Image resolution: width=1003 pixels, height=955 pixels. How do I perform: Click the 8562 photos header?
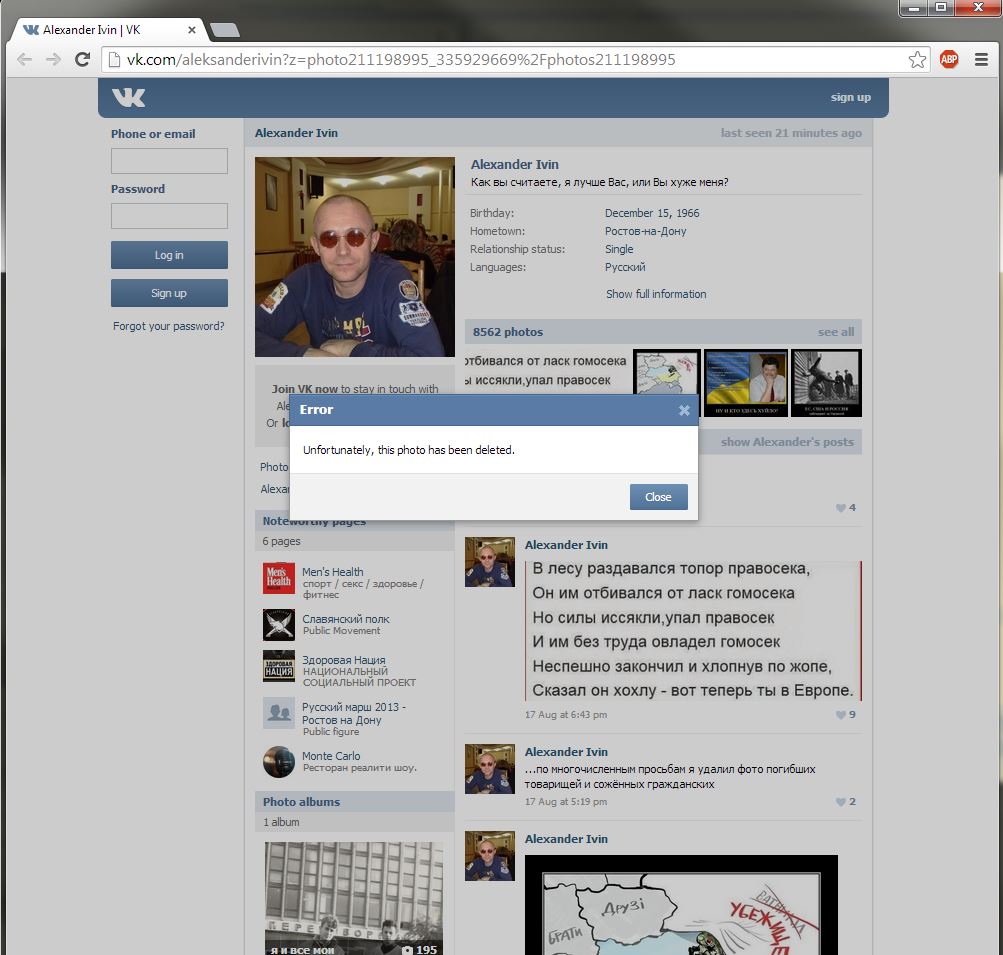coord(508,332)
